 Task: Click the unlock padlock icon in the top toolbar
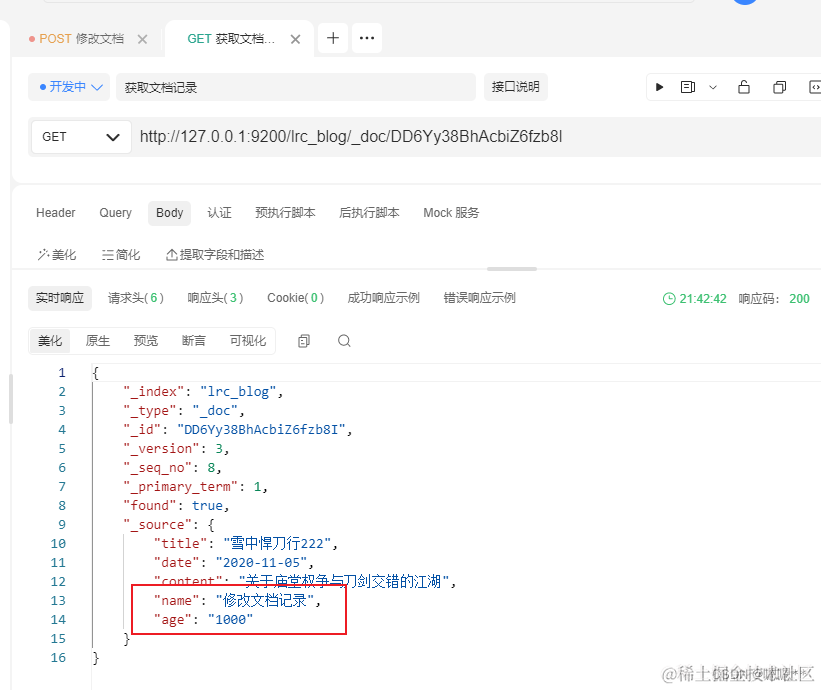744,87
